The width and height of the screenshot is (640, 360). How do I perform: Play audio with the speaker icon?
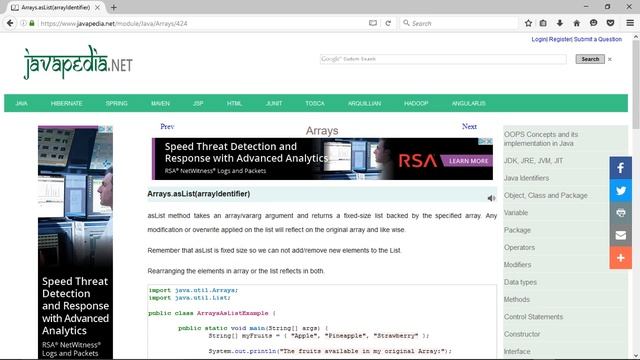(x=491, y=198)
